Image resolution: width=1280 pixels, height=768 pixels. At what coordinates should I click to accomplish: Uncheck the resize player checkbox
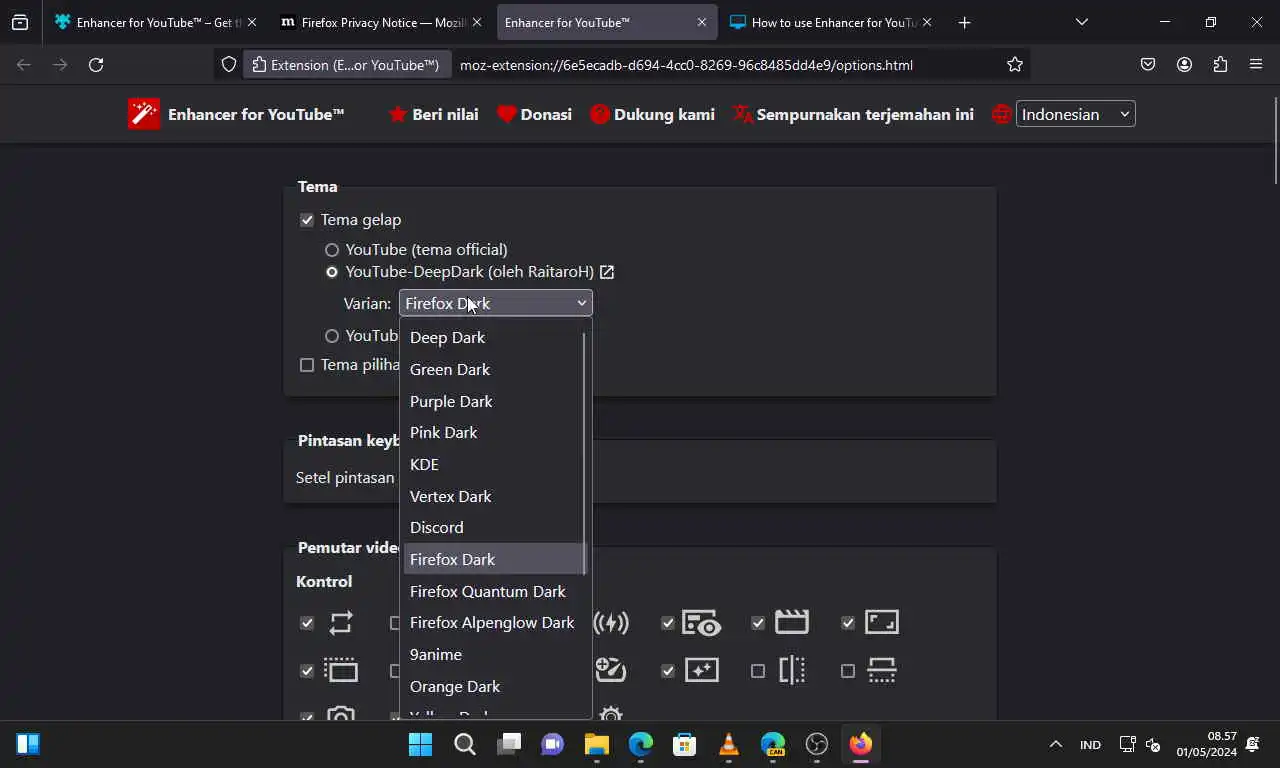pos(848,623)
